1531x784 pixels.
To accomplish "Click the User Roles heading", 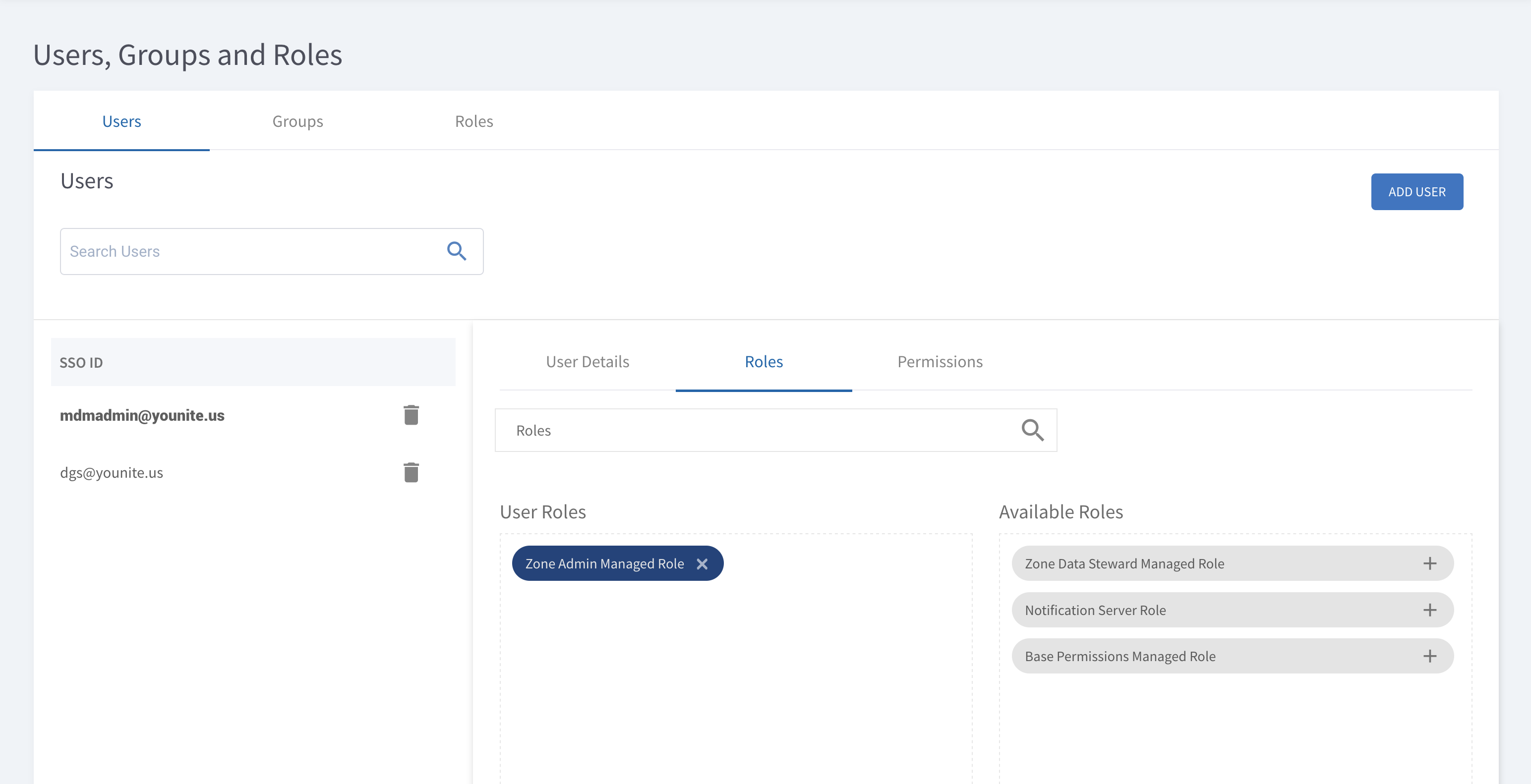I will pyautogui.click(x=542, y=511).
